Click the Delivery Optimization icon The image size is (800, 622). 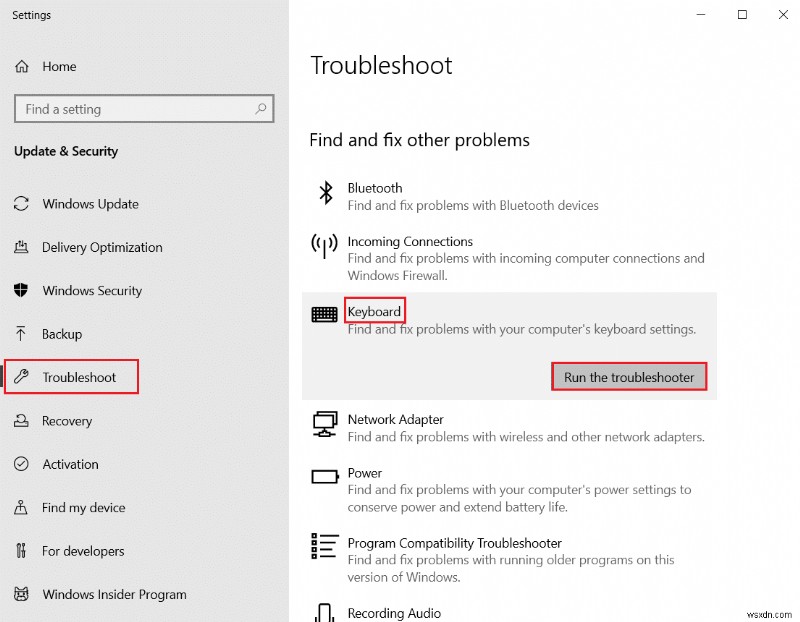[x=21, y=247]
